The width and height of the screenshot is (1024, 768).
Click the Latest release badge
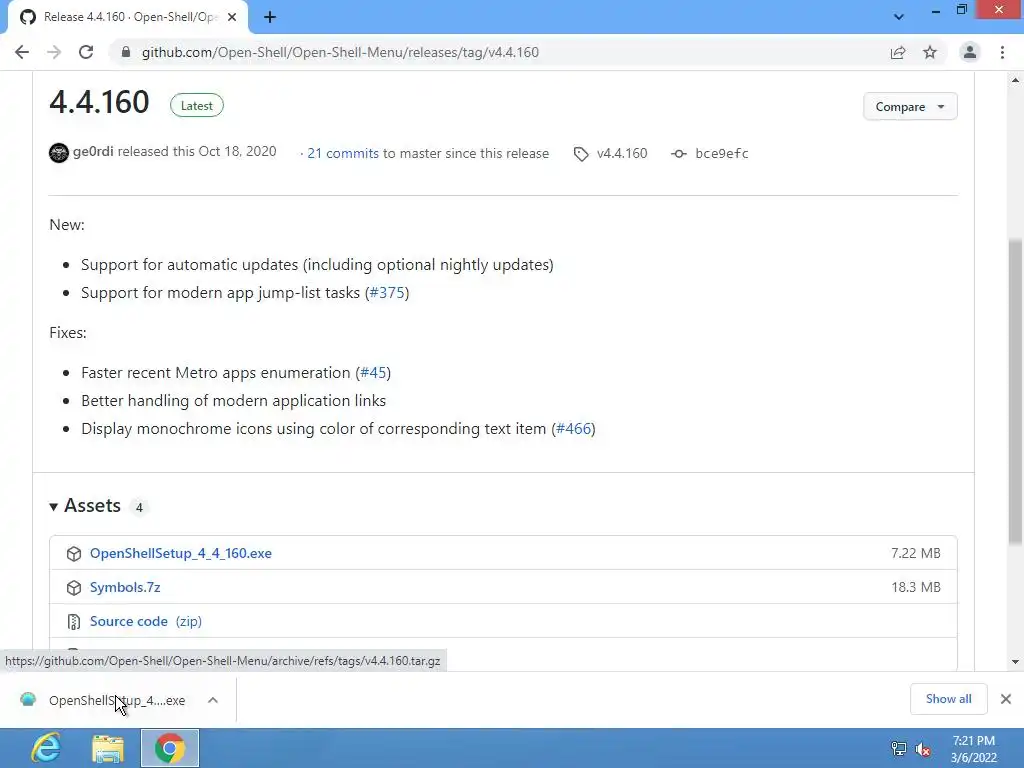point(197,105)
